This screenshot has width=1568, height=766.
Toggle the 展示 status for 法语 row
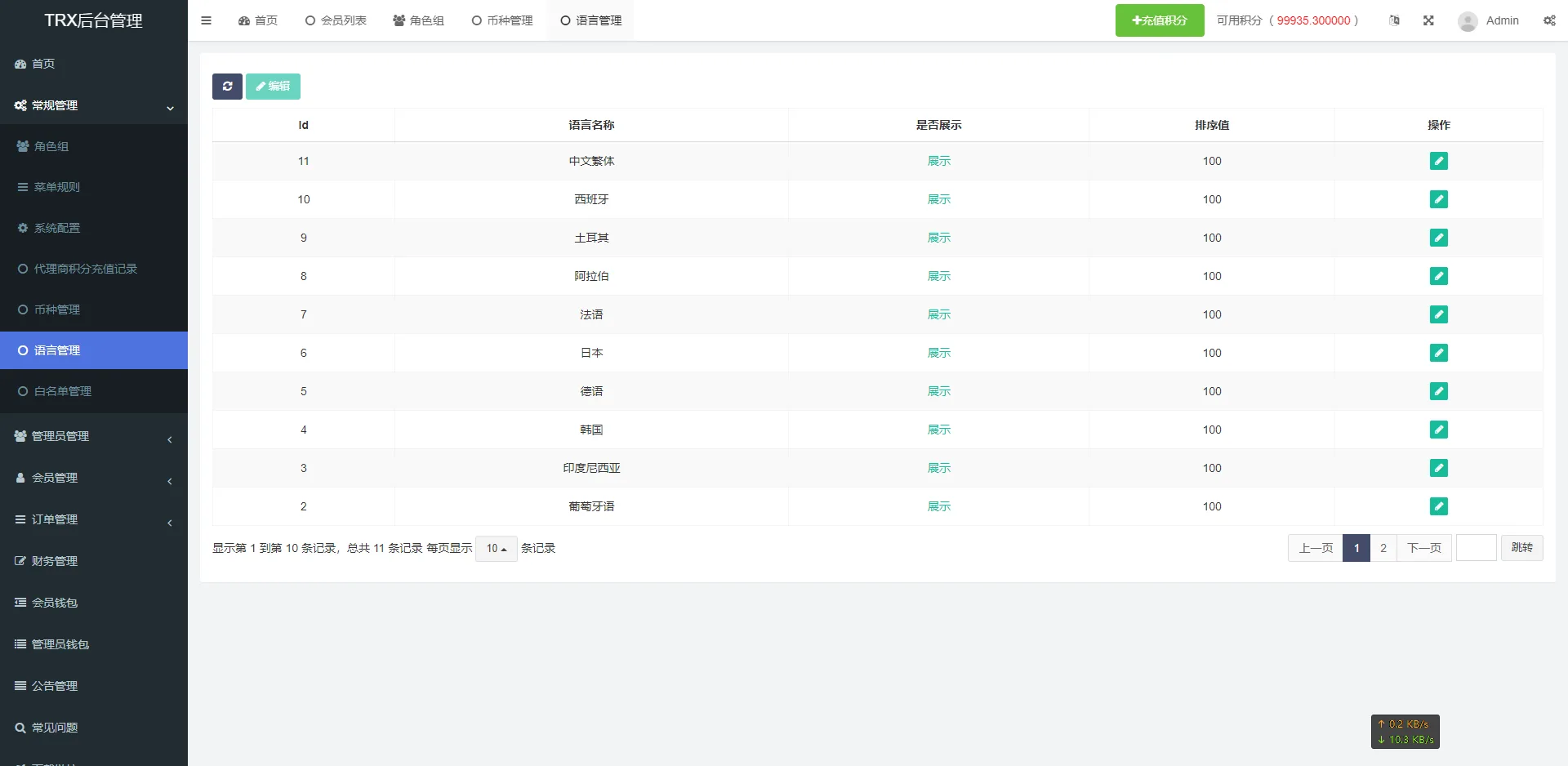(x=938, y=314)
